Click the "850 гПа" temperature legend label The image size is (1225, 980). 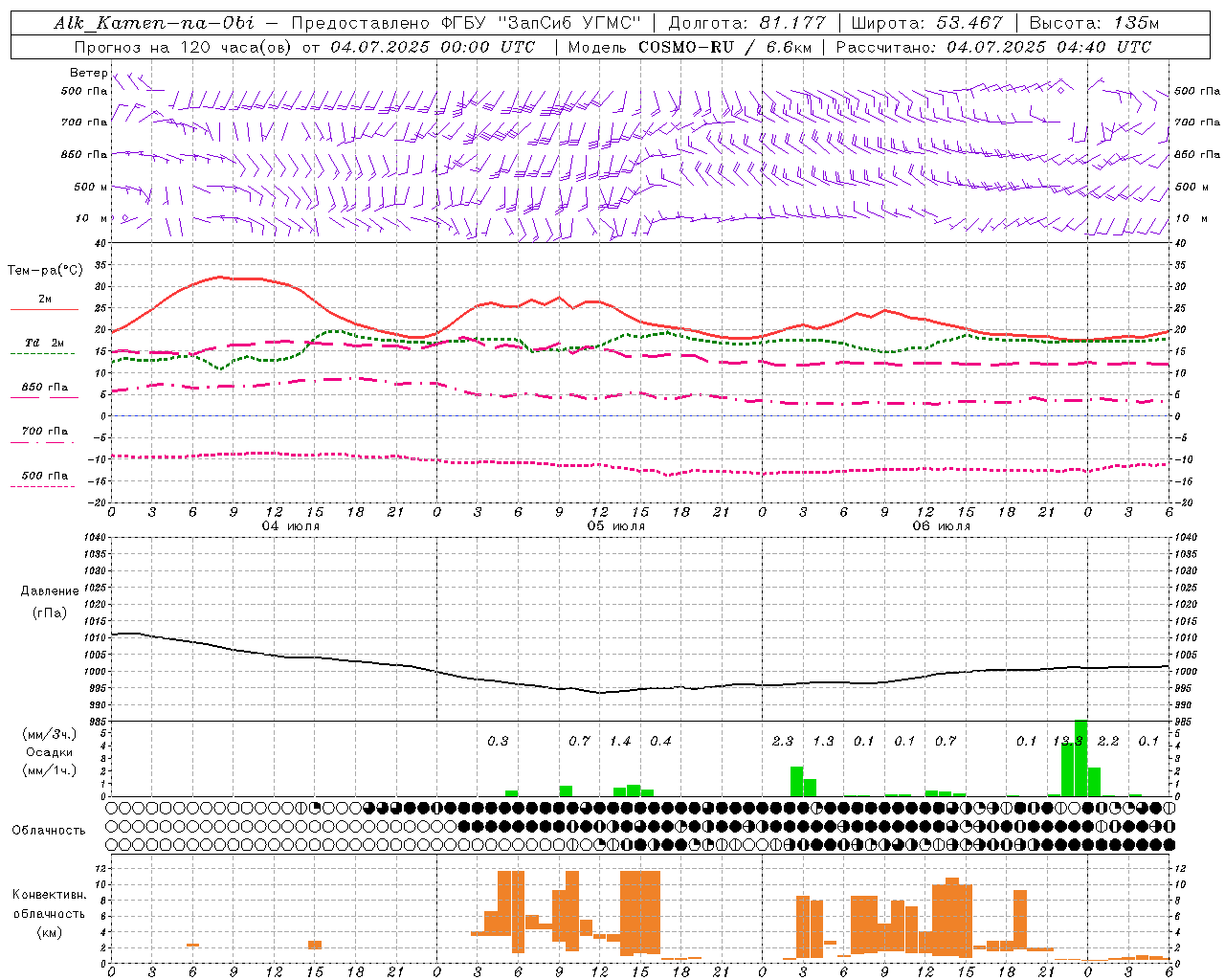point(45,388)
